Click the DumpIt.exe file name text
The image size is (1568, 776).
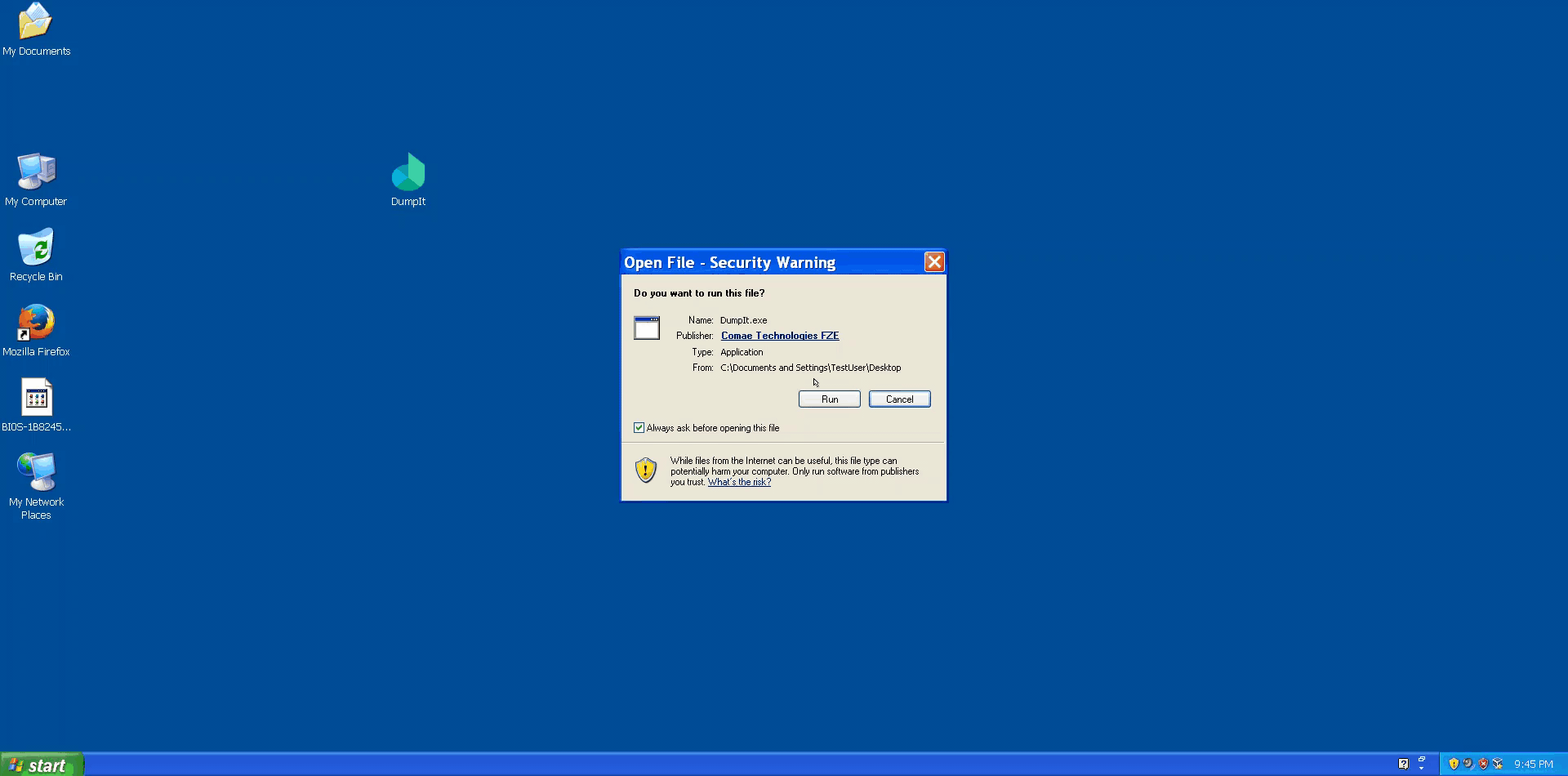[x=743, y=320]
